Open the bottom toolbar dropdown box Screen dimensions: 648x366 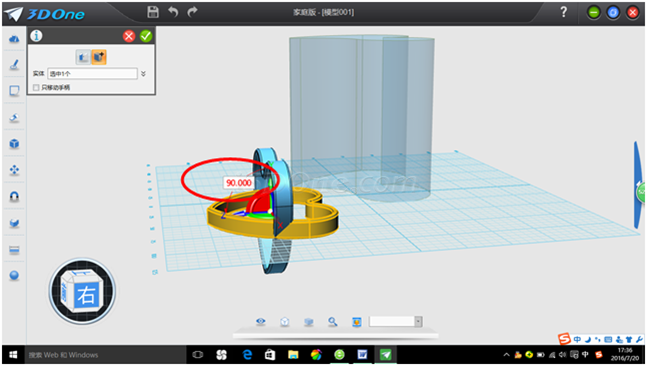click(x=395, y=321)
